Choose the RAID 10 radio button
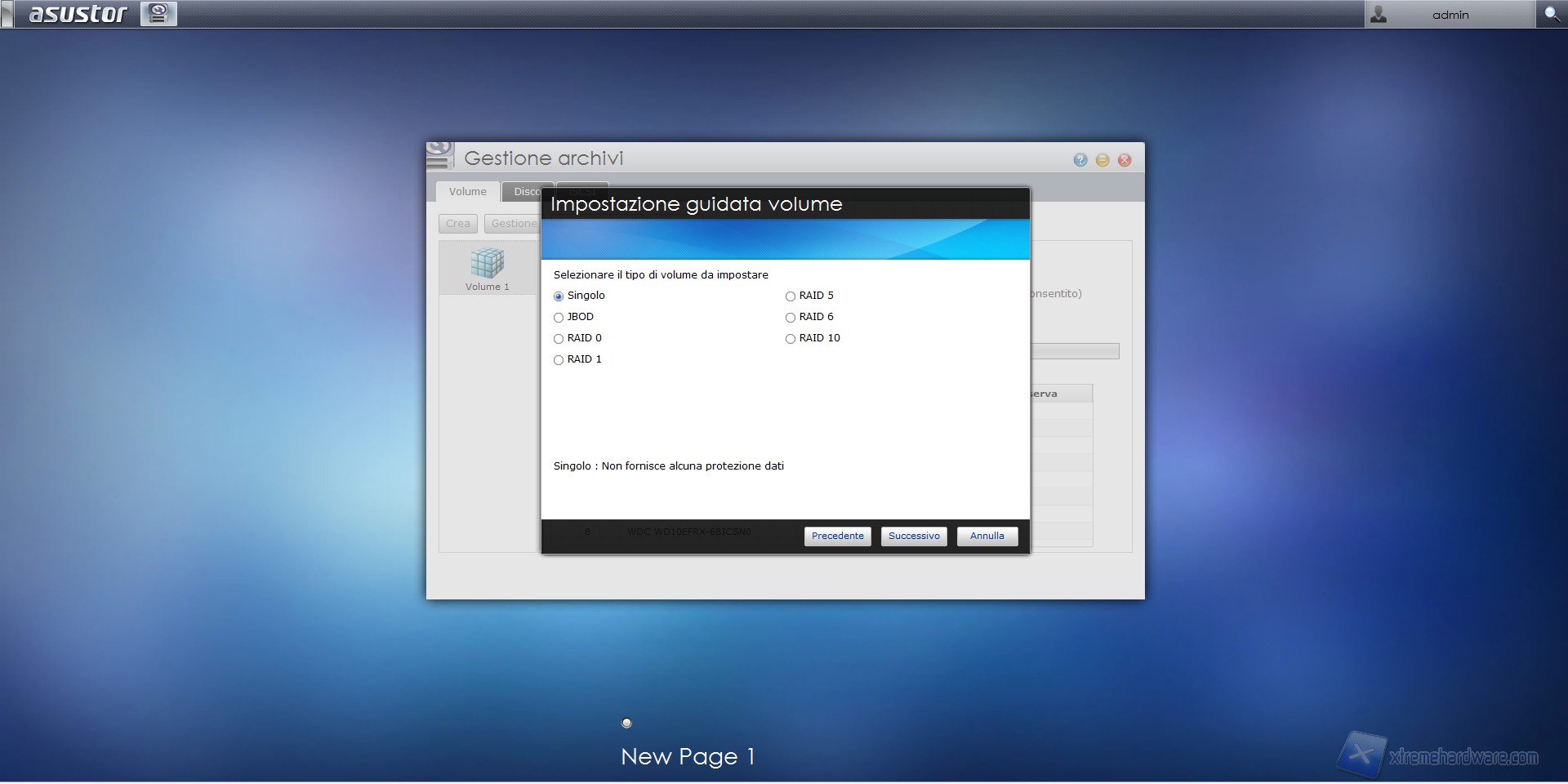The height and width of the screenshot is (784, 1568). coord(791,339)
